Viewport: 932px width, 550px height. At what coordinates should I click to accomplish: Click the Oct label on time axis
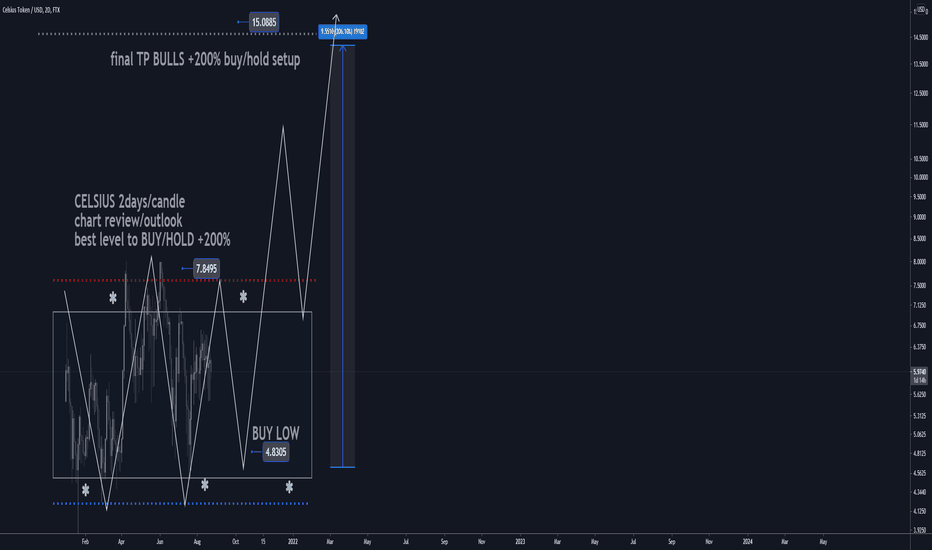coord(235,542)
